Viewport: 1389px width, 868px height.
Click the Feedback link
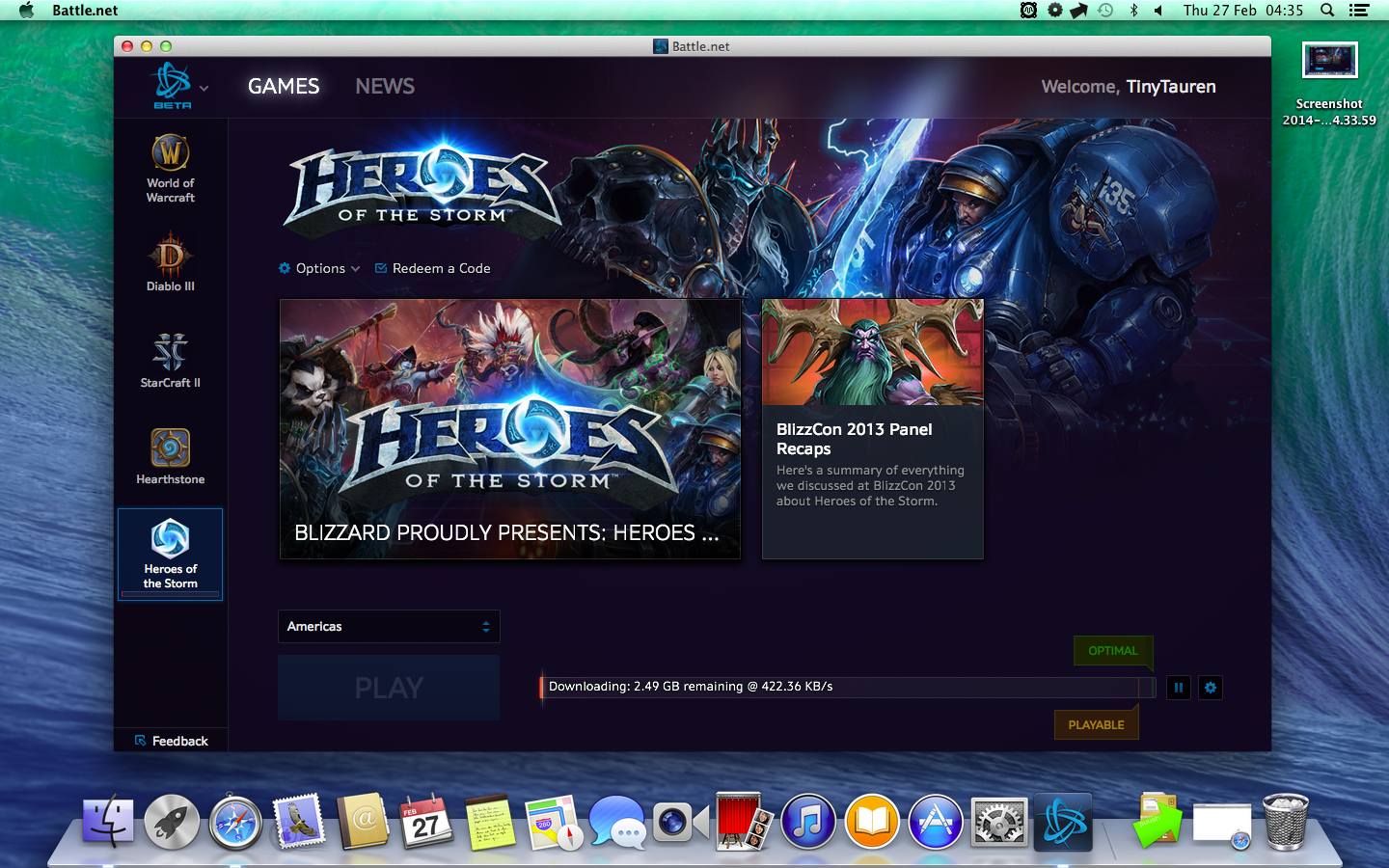172,741
